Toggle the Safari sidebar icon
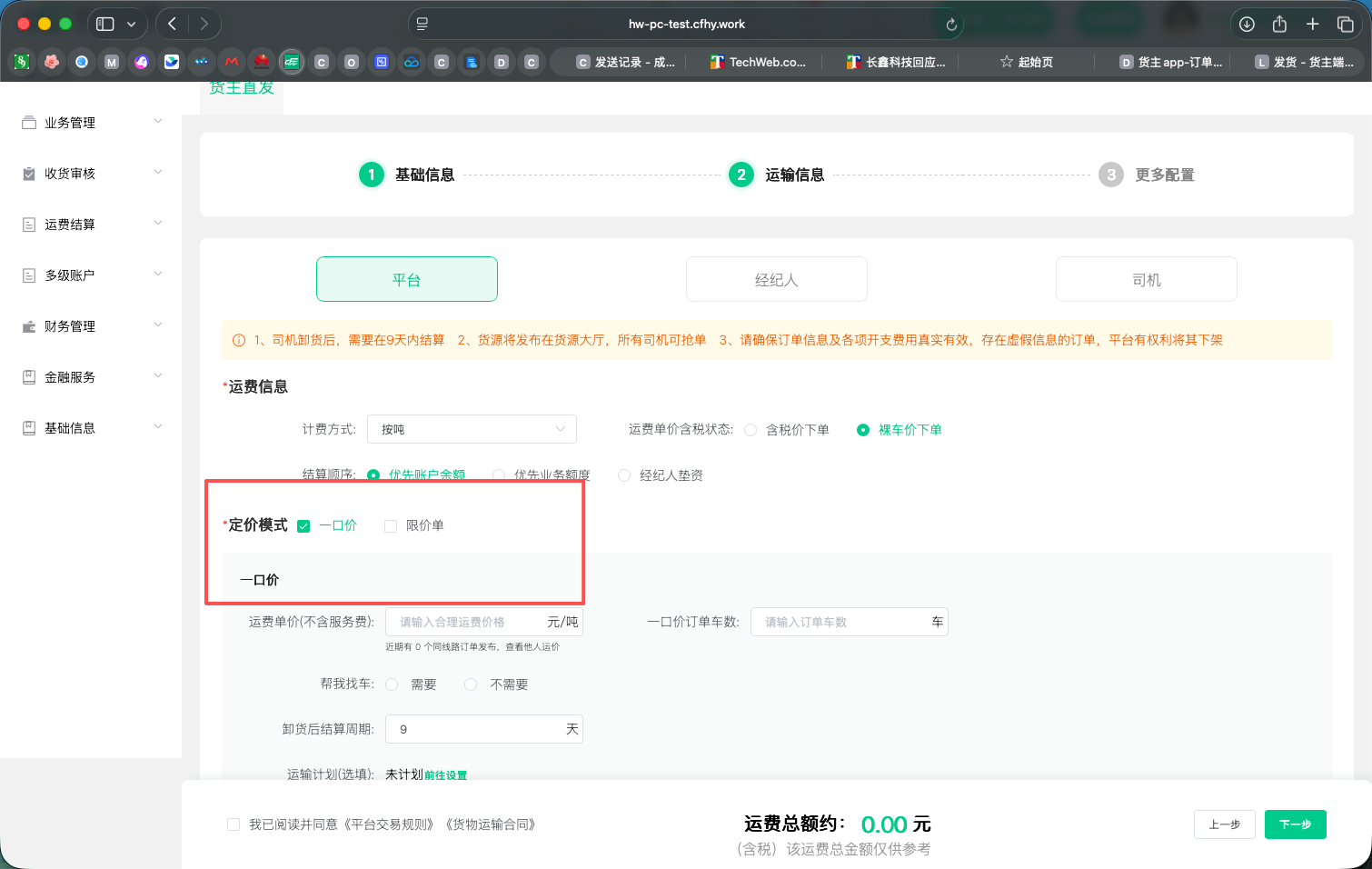Screen dimensions: 1372x869 105,25
